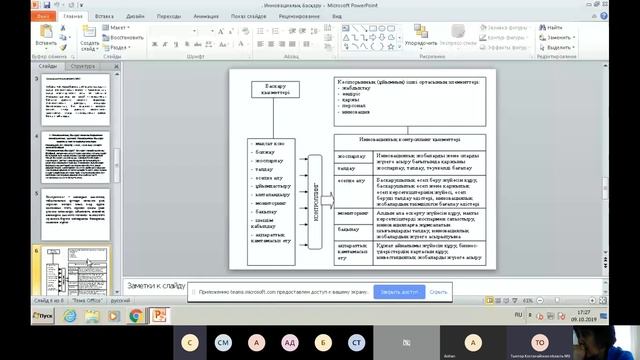Switch to the Структура pane tab
Image resolution: width=640 pixels, height=360 pixels.
82,66
